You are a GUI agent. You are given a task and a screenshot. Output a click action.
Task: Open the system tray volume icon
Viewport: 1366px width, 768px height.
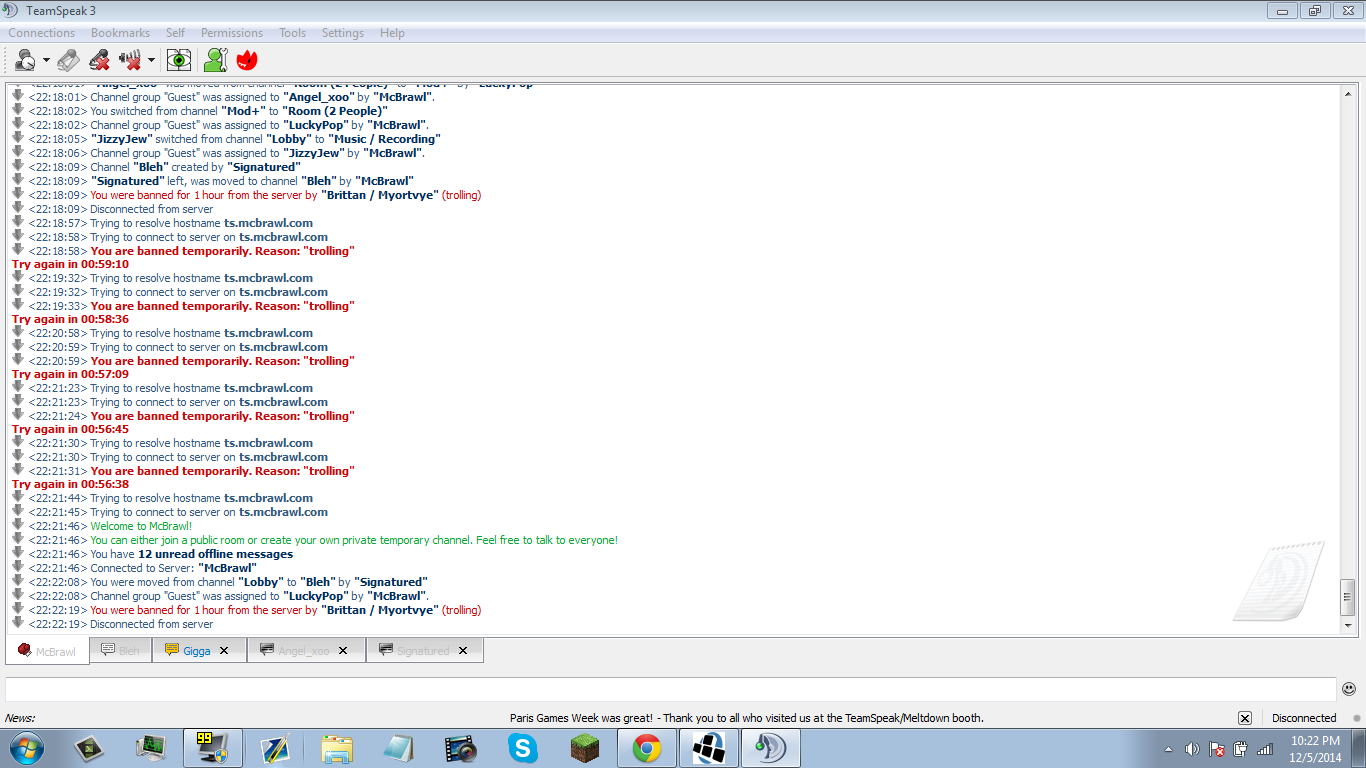pyautogui.click(x=1192, y=749)
